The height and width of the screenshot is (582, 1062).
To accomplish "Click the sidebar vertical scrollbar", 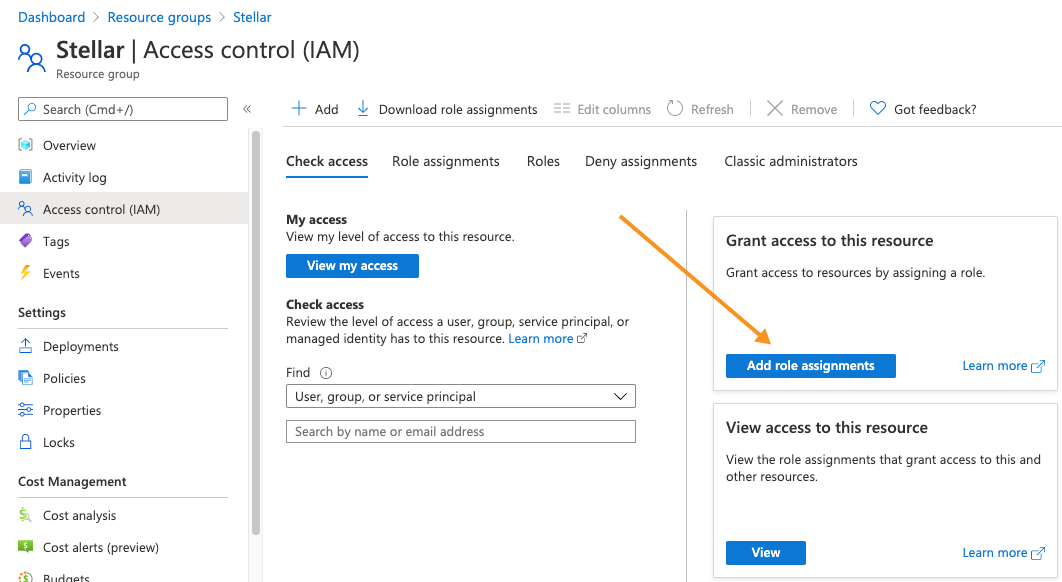I will coord(256,330).
